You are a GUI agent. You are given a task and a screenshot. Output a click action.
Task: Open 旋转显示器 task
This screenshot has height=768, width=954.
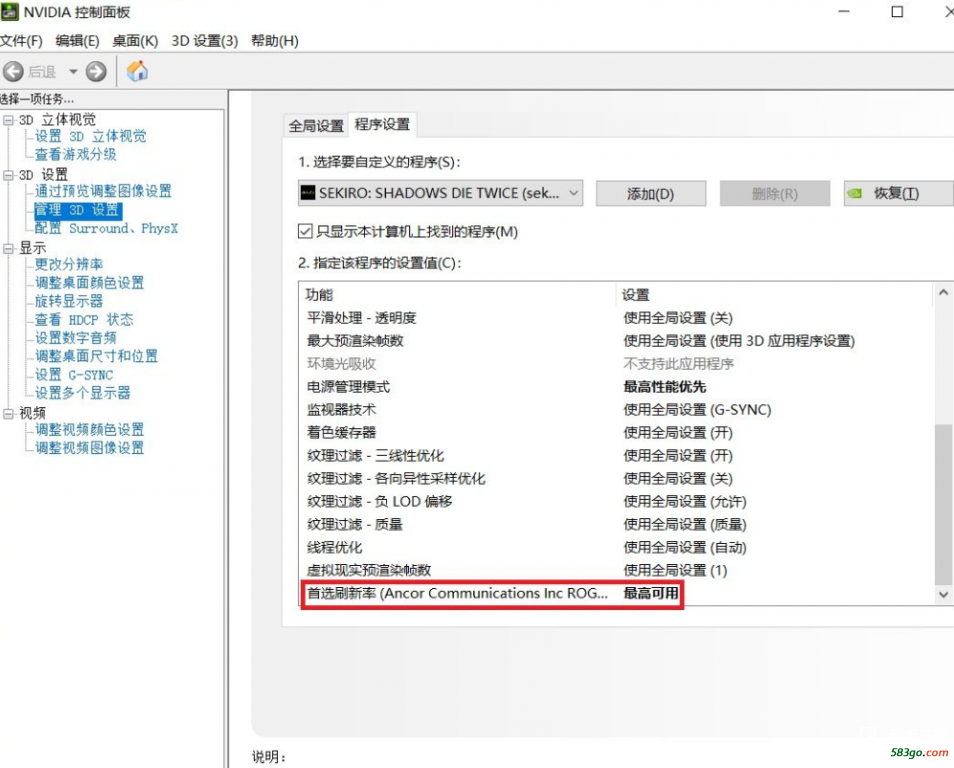tap(69, 301)
